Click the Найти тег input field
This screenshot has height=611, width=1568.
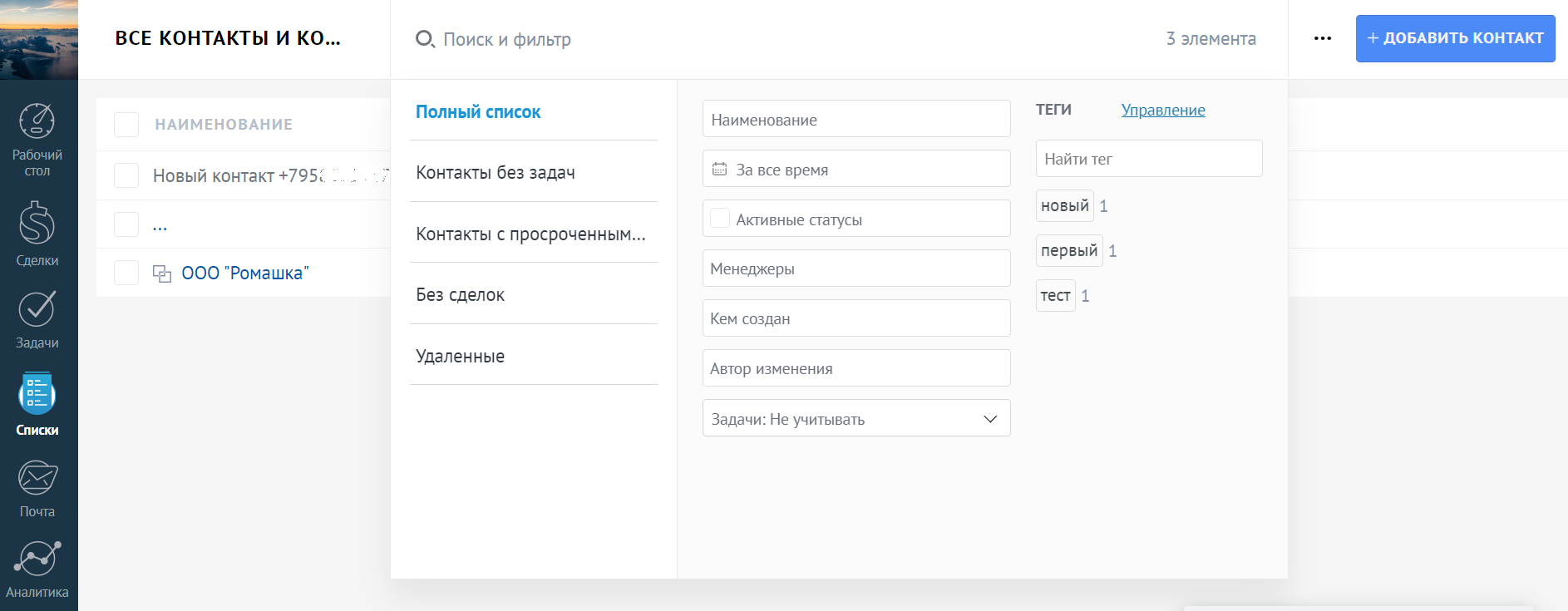(1149, 159)
